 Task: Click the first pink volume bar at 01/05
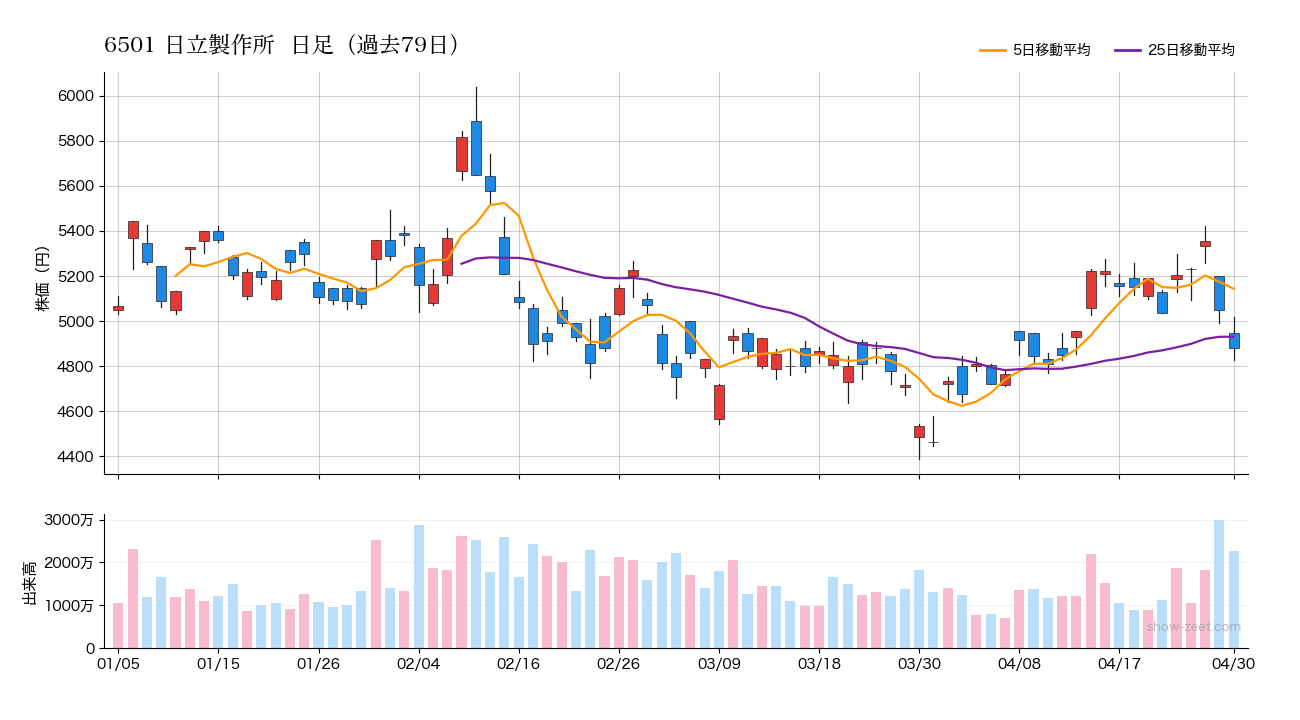click(x=118, y=625)
